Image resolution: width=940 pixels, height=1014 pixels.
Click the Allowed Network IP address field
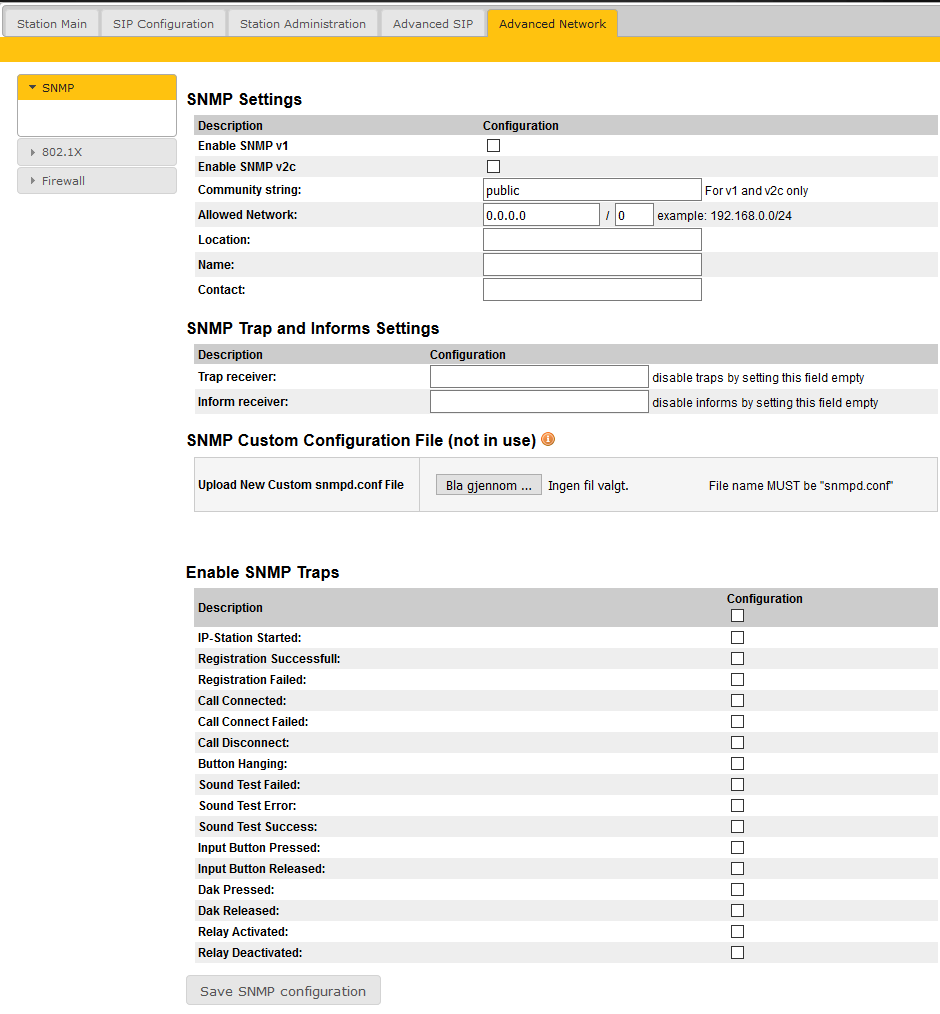coord(541,215)
